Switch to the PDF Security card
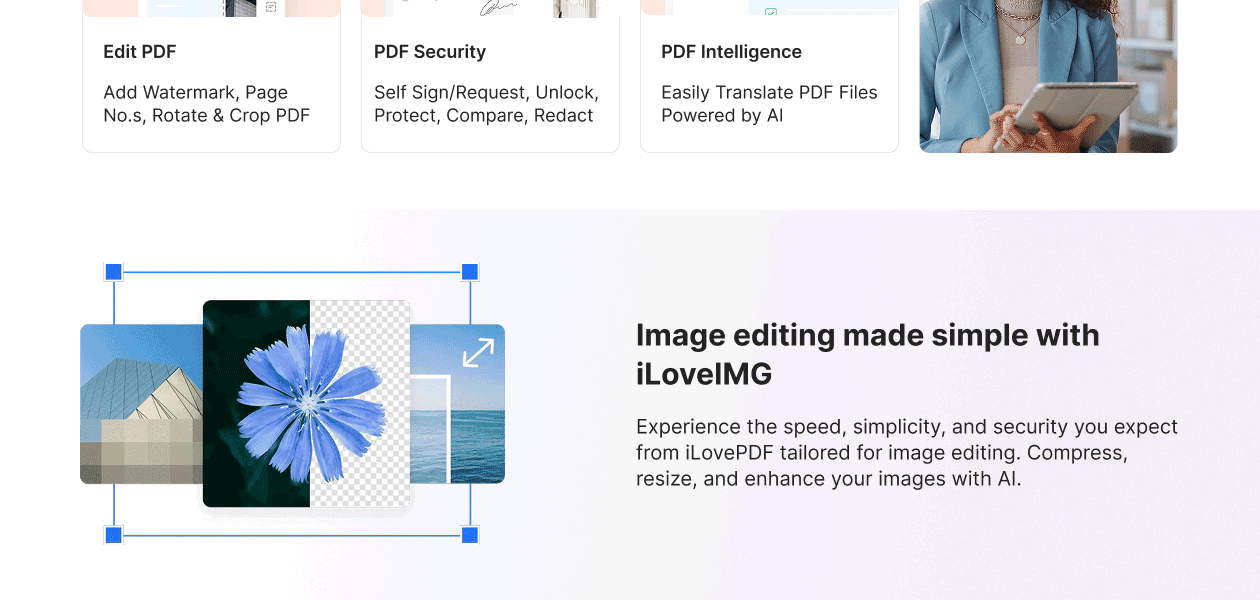 coord(490,80)
